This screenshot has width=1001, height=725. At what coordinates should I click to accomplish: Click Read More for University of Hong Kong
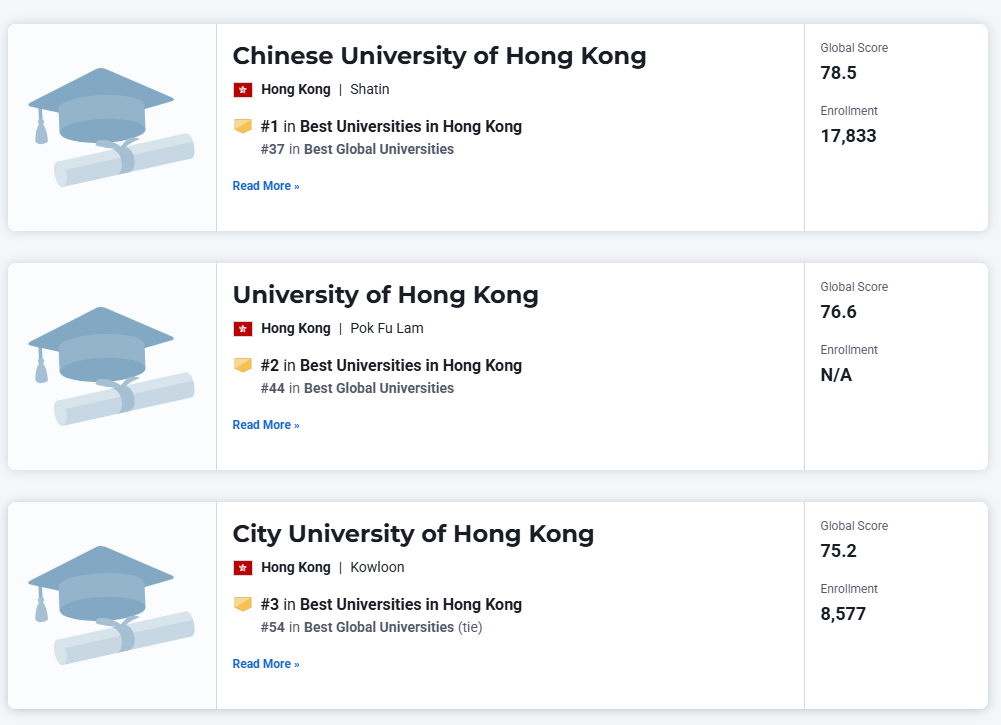coord(266,425)
